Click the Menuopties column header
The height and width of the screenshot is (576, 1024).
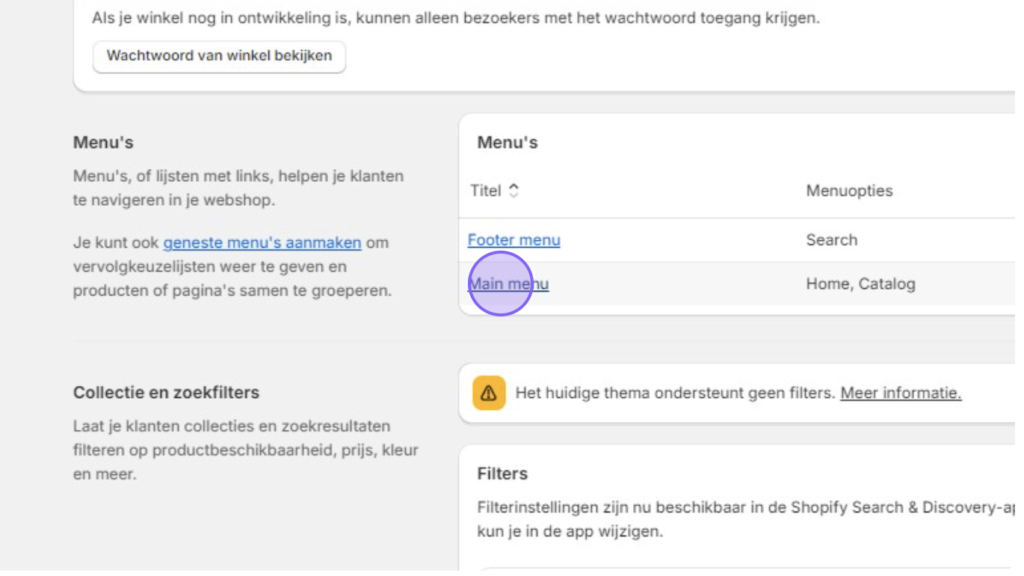[849, 190]
